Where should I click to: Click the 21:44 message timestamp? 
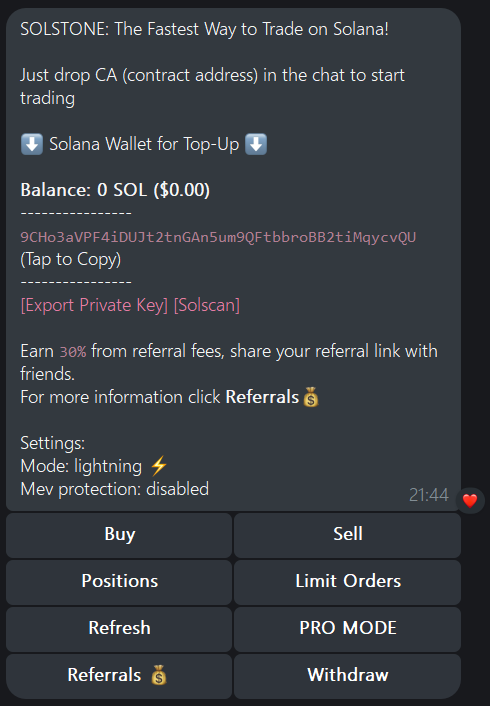(428, 495)
